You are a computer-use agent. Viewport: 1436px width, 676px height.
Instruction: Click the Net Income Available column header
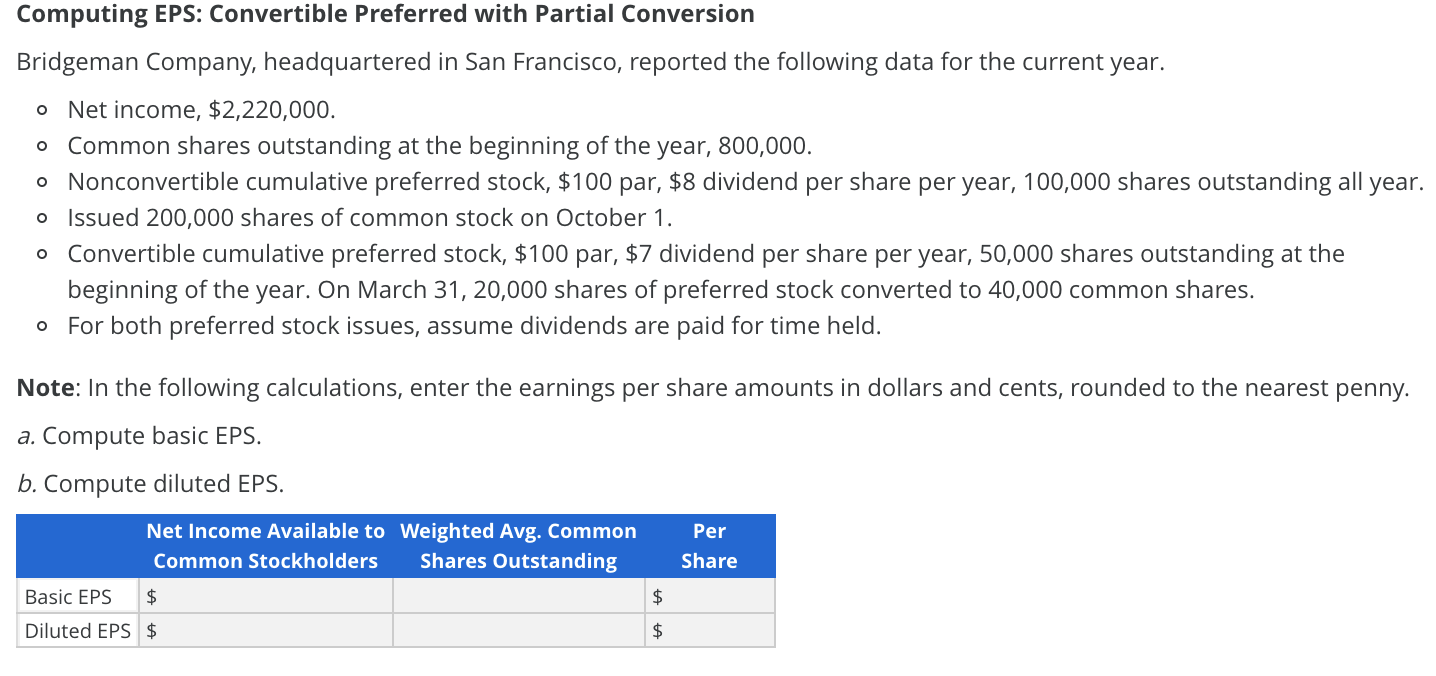(265, 546)
